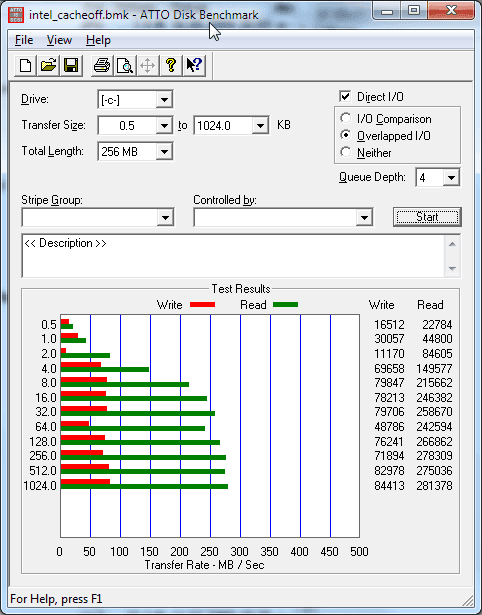
Task: Open a benchmark file via folder icon
Action: 48,65
